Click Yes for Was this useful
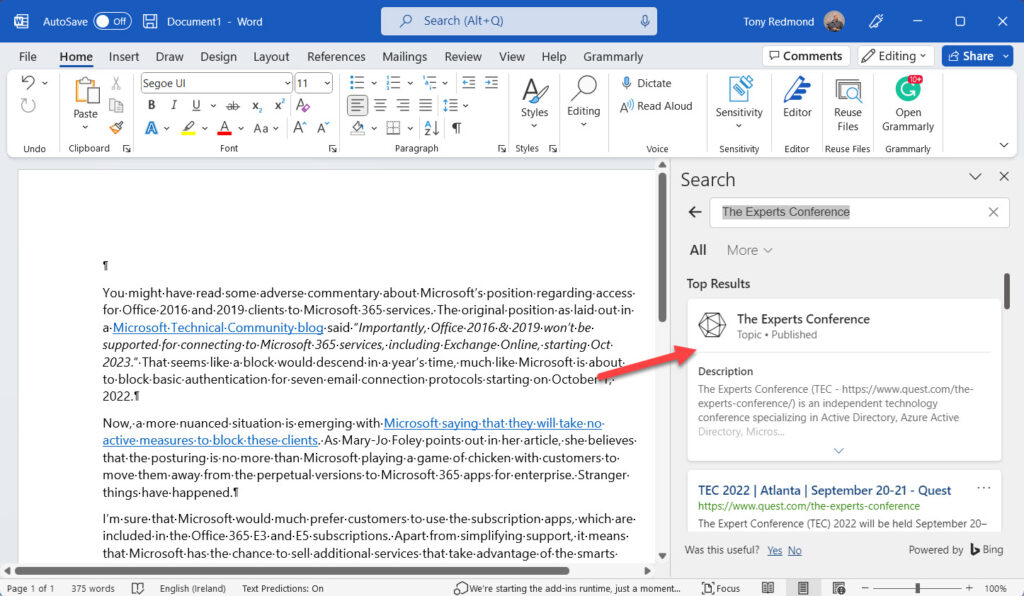 (x=775, y=550)
